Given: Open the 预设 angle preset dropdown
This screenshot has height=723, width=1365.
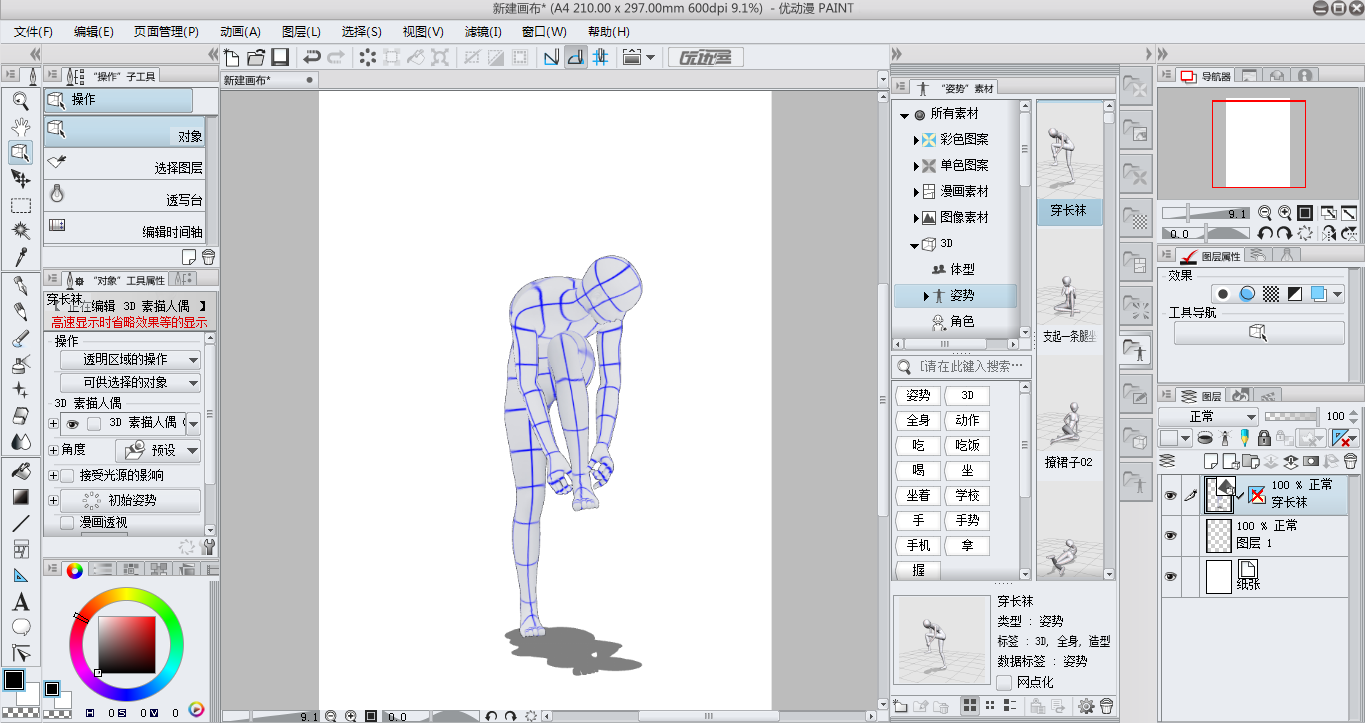Looking at the screenshot, I should point(158,451).
